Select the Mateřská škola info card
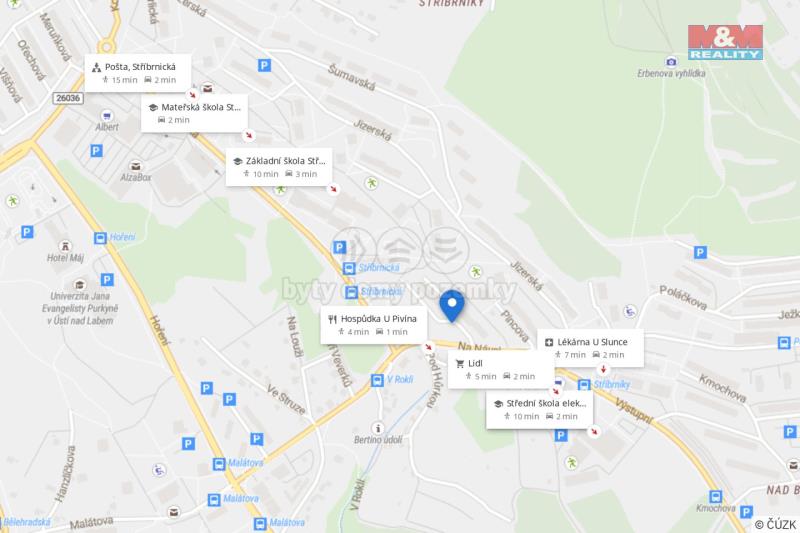The height and width of the screenshot is (533, 800). 194,113
